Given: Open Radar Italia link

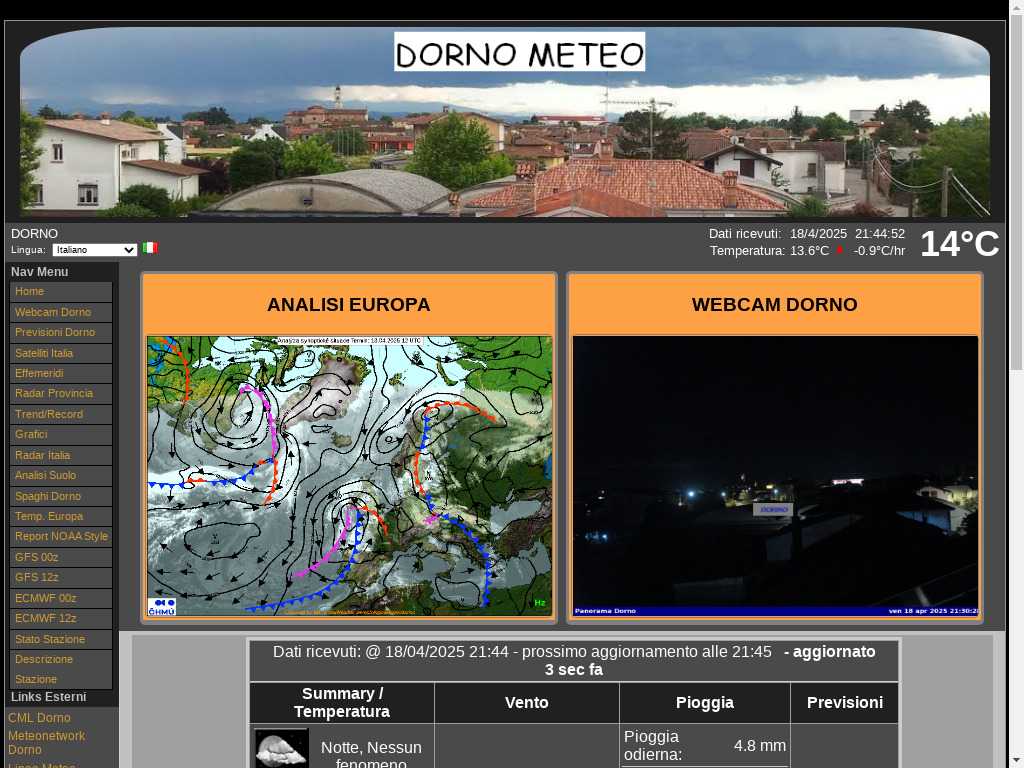Looking at the screenshot, I should (x=61, y=455).
